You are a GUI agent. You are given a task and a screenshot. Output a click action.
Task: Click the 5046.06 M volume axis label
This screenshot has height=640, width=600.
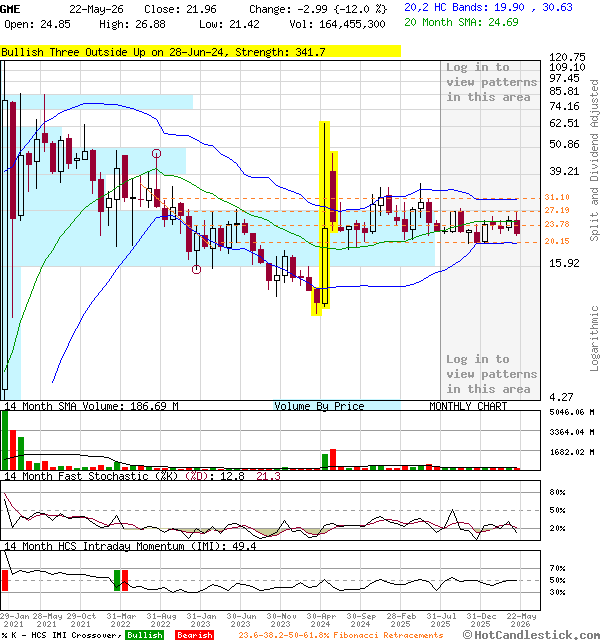(571, 412)
